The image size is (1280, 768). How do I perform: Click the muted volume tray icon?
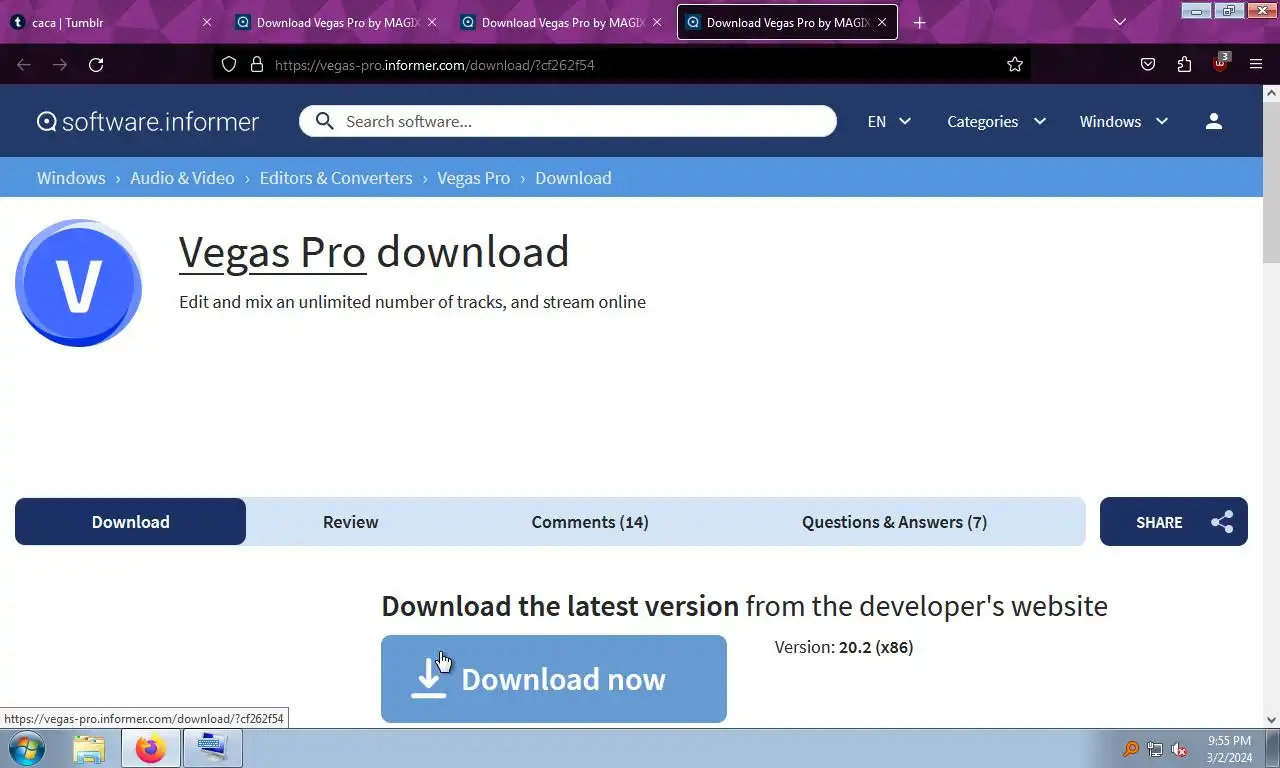1180,749
